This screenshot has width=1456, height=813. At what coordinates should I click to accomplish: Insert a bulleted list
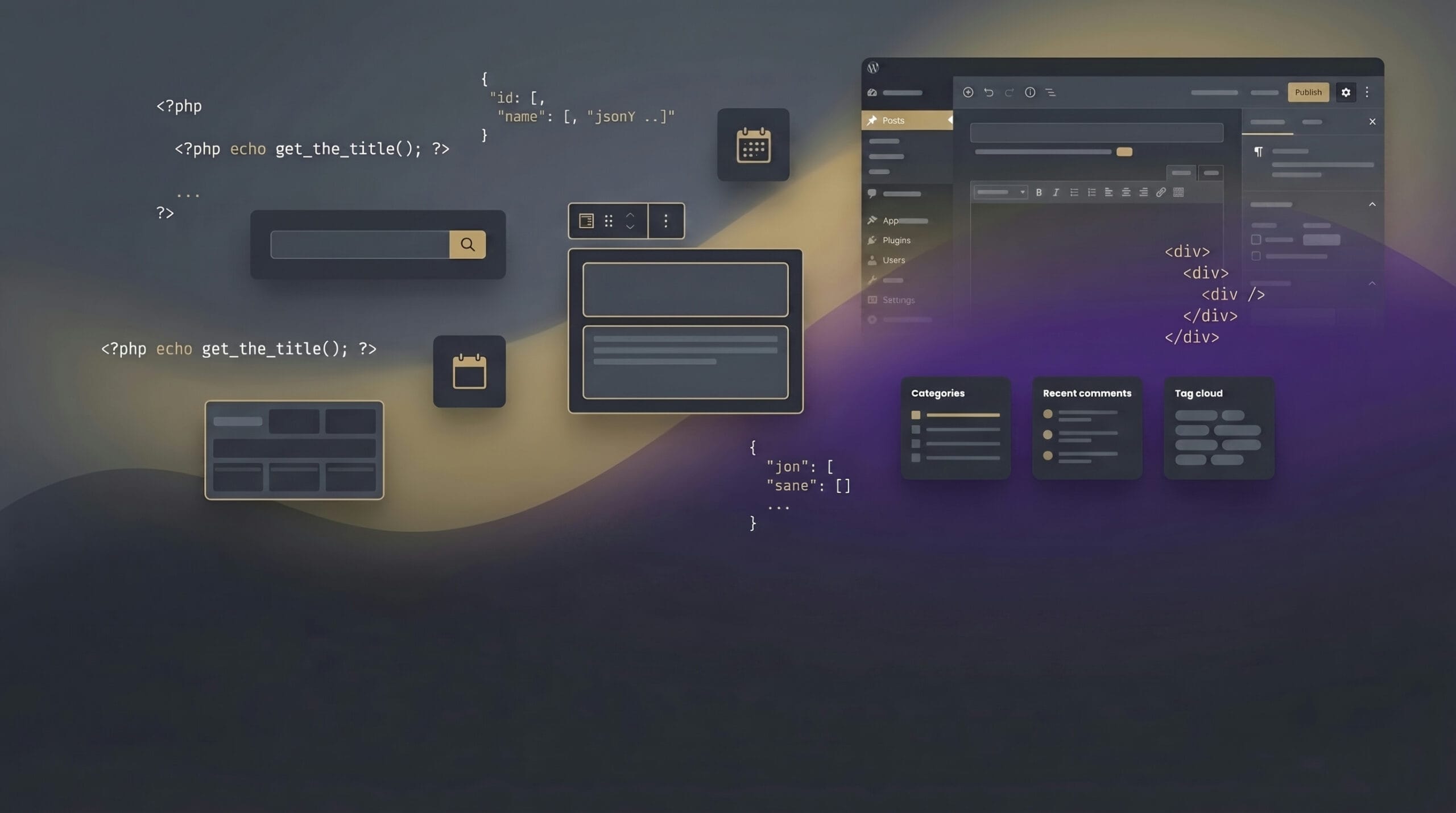pyautogui.click(x=1074, y=192)
